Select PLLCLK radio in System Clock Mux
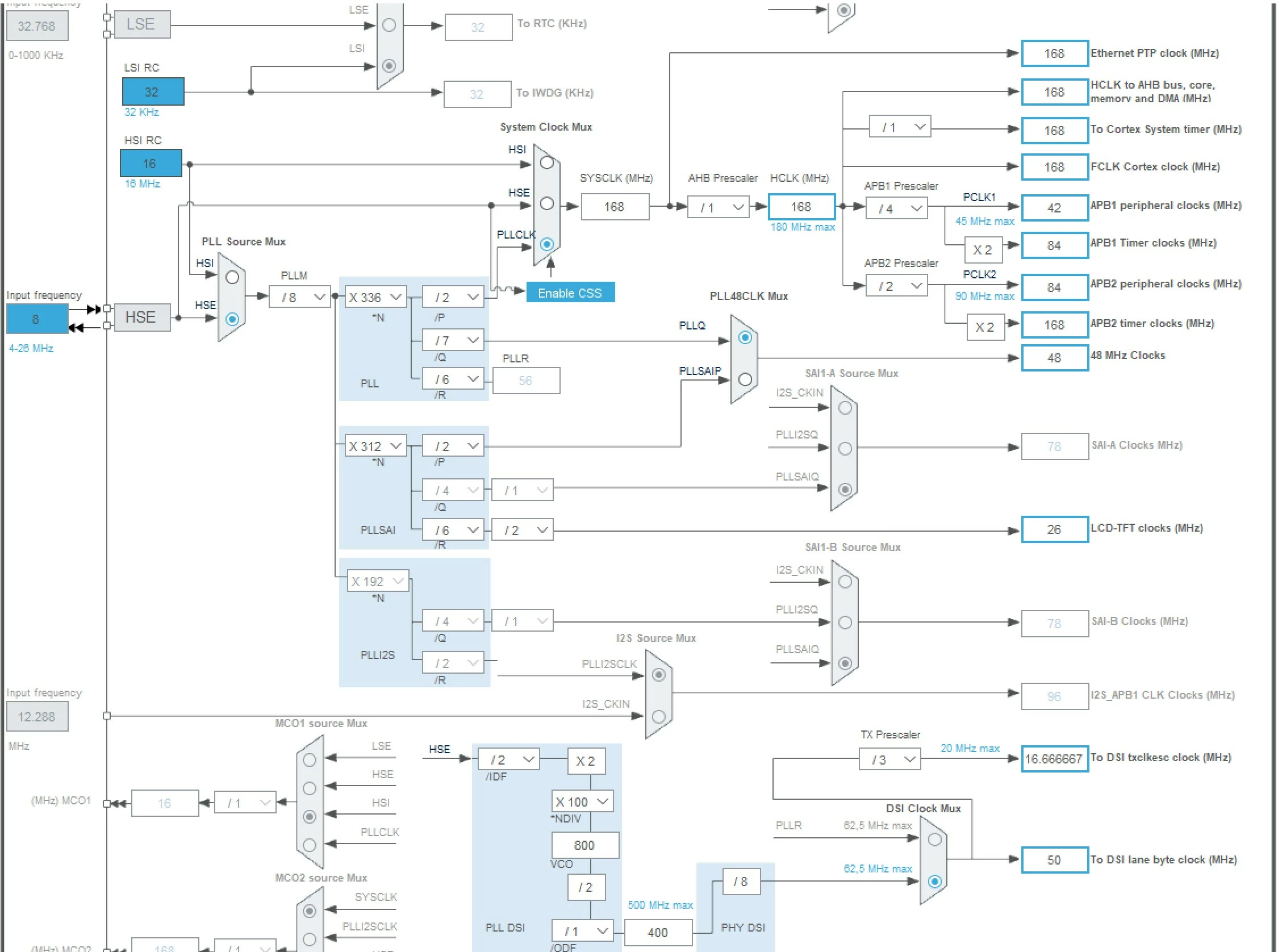Screen dimensions: 1278x952 tap(547, 244)
